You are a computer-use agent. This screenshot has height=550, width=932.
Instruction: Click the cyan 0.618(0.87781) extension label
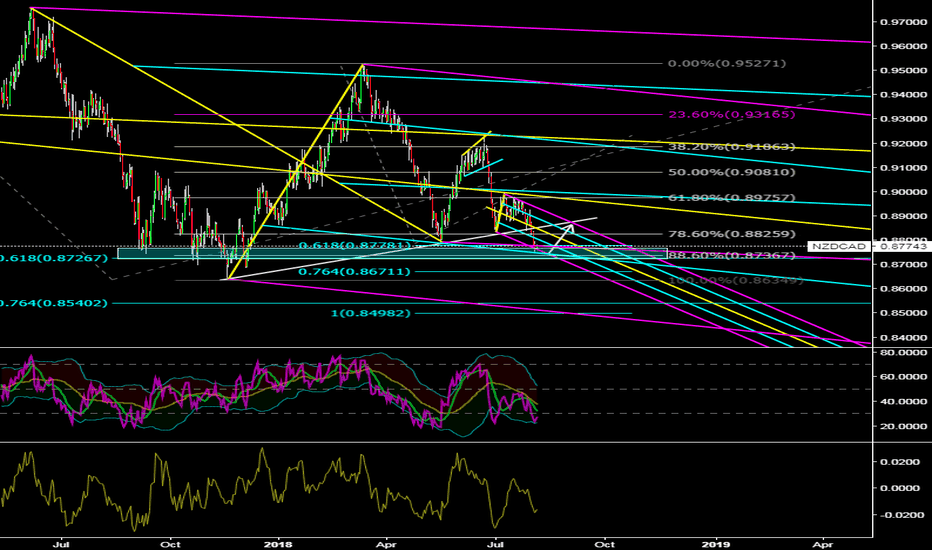[x=354, y=246]
